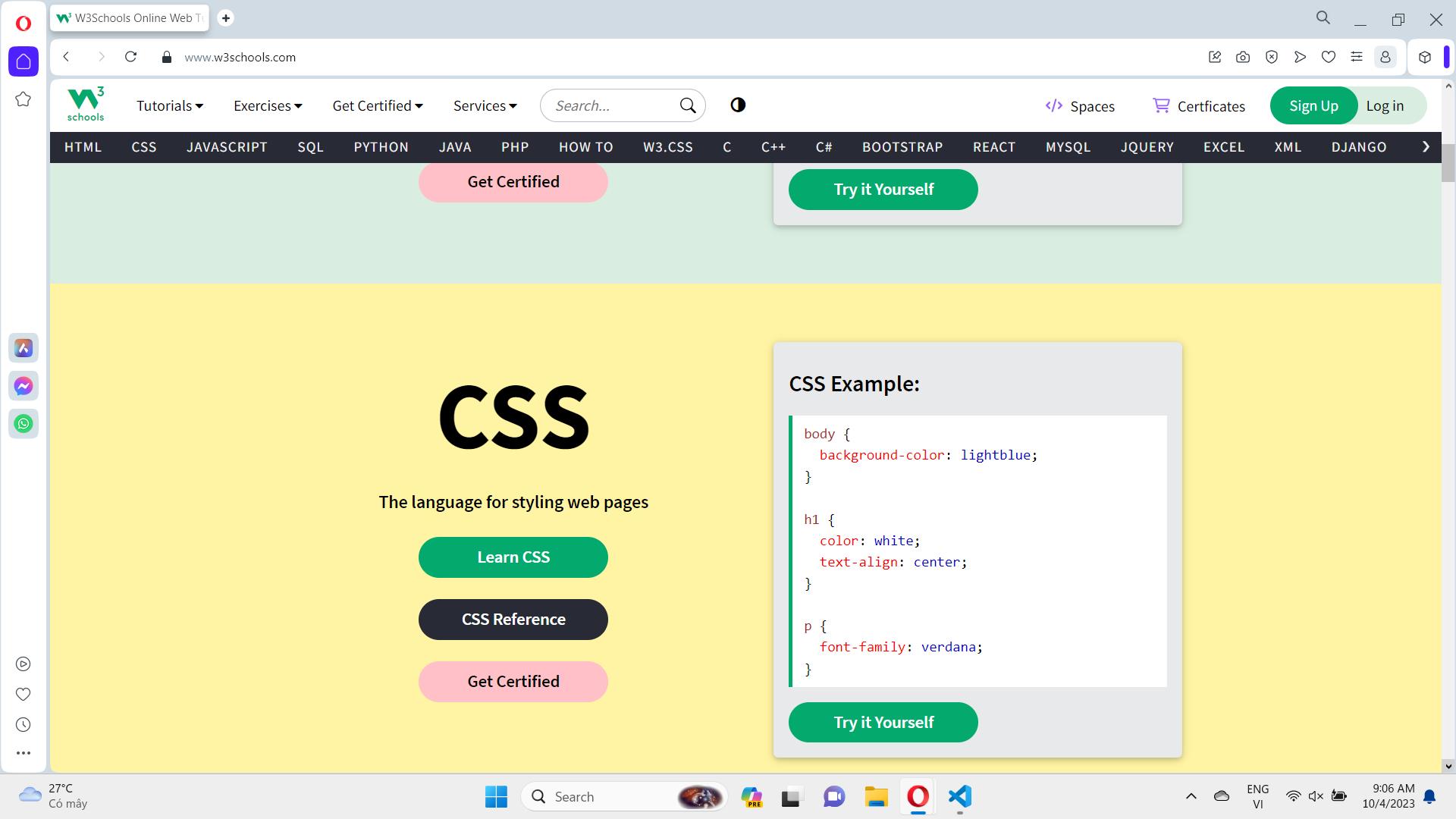Open weather widget showing 27°C
Viewport: 1456px width, 819px height.
[x=53, y=796]
